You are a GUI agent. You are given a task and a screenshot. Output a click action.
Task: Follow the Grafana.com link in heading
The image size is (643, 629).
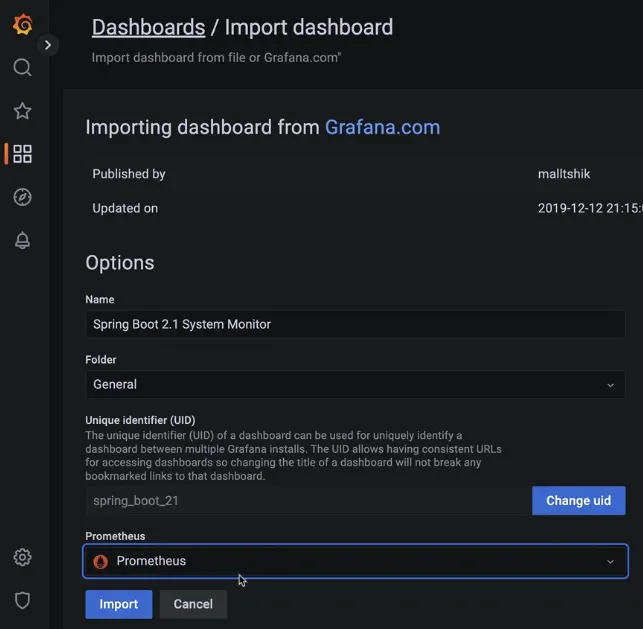[x=382, y=127]
